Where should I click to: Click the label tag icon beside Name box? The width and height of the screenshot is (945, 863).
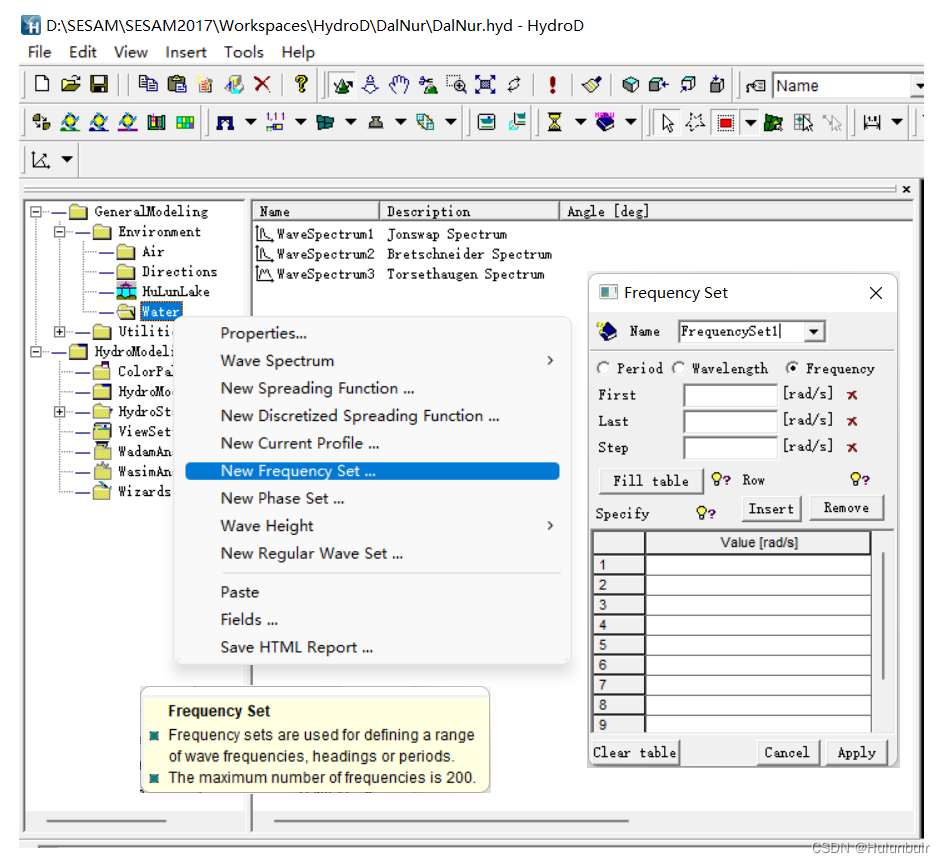click(756, 86)
